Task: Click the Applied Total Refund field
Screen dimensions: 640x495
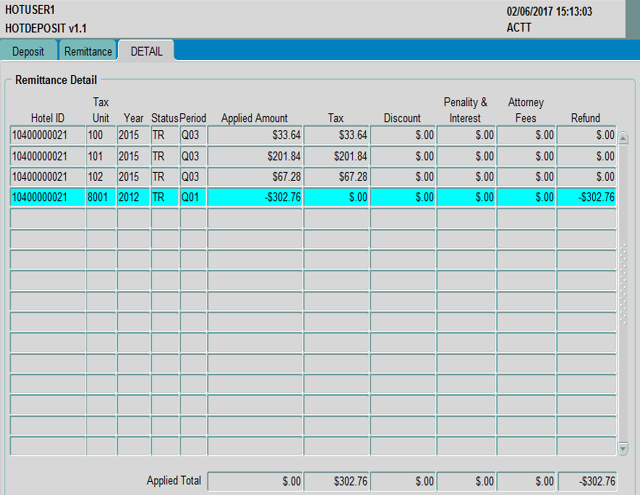Action: (587, 481)
